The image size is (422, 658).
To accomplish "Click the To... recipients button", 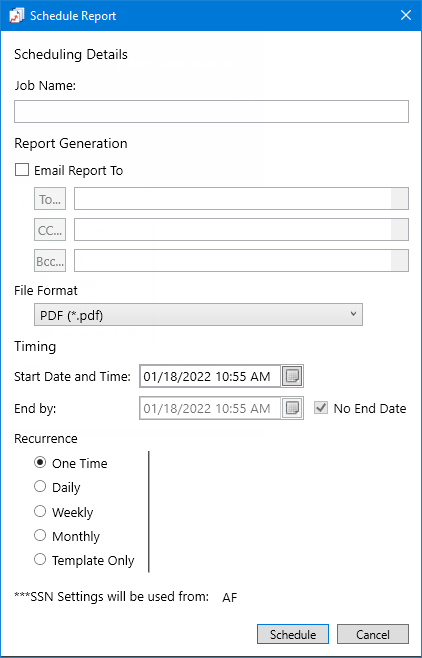I will point(50,198).
